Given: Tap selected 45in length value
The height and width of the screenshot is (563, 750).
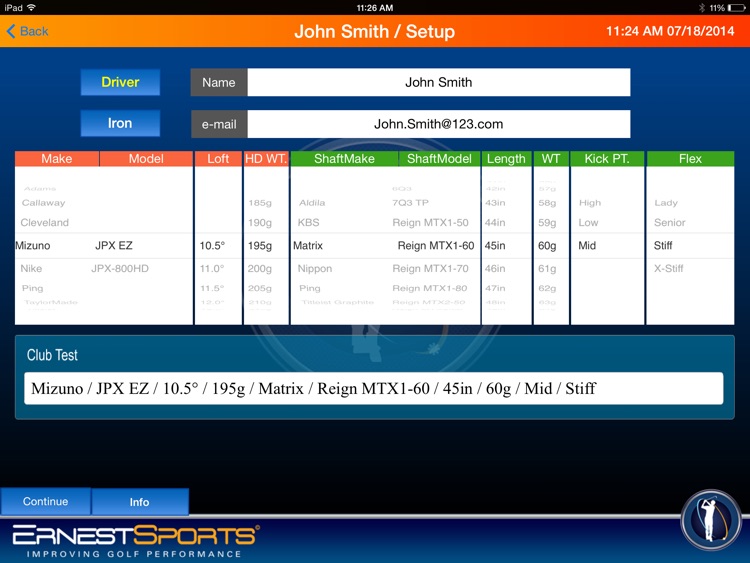Looking at the screenshot, I should click(495, 245).
